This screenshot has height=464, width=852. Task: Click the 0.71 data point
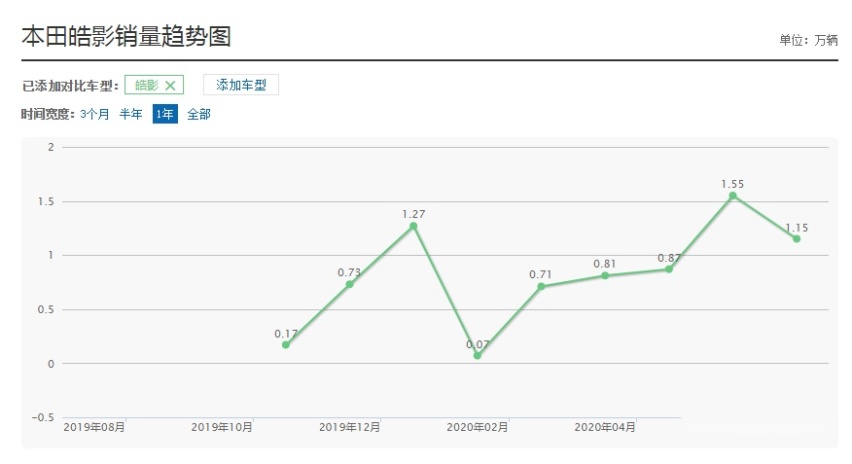point(541,286)
